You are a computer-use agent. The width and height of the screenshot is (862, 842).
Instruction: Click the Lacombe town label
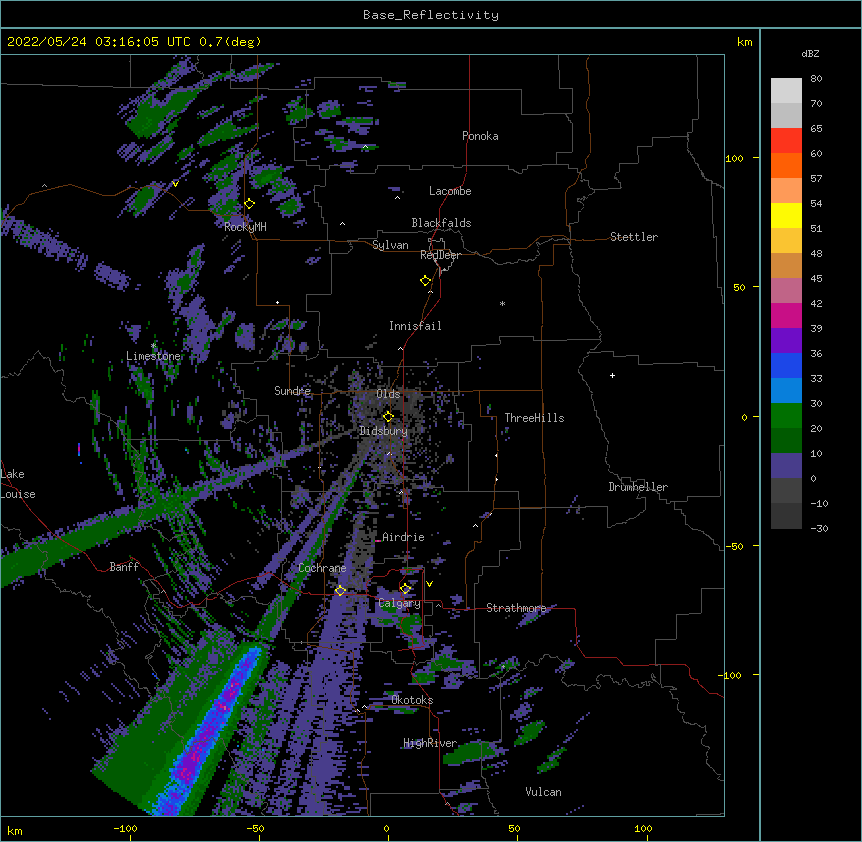pos(450,191)
